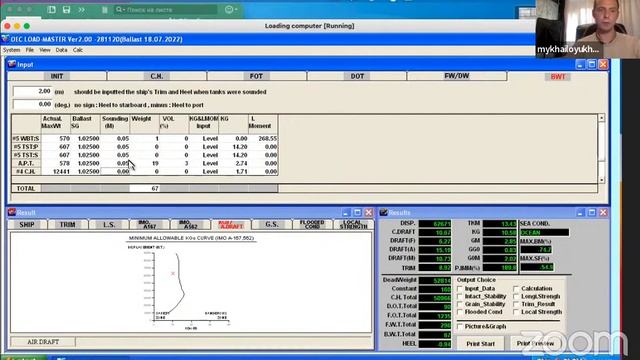This screenshot has width=640, height=360.
Task: Switch to the FW/DW tab
Action: 457,76
